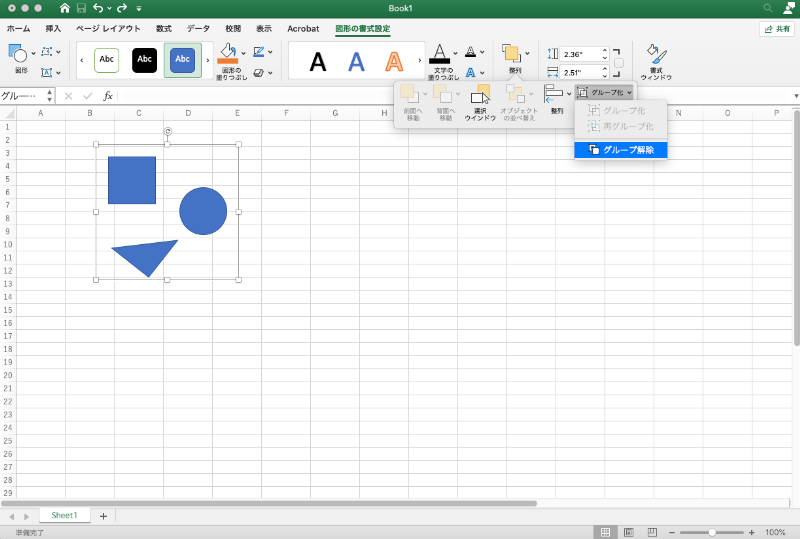Viewport: 800px width, 539px height.
Task: Open the 図形の書式設定 tab
Action: [x=363, y=29]
